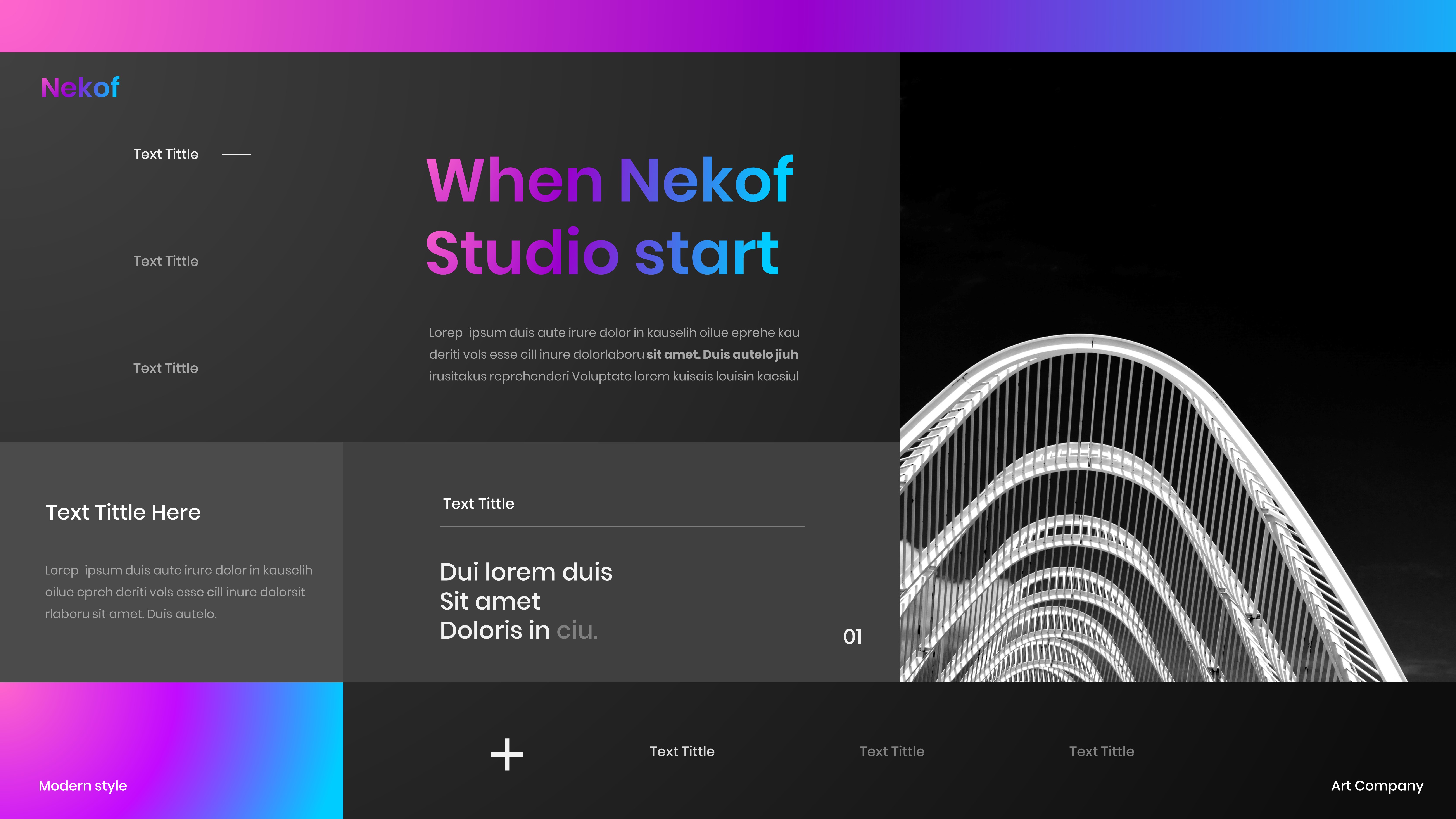Click the Text Tittle label above divider line
1456x819 pixels.
click(478, 504)
